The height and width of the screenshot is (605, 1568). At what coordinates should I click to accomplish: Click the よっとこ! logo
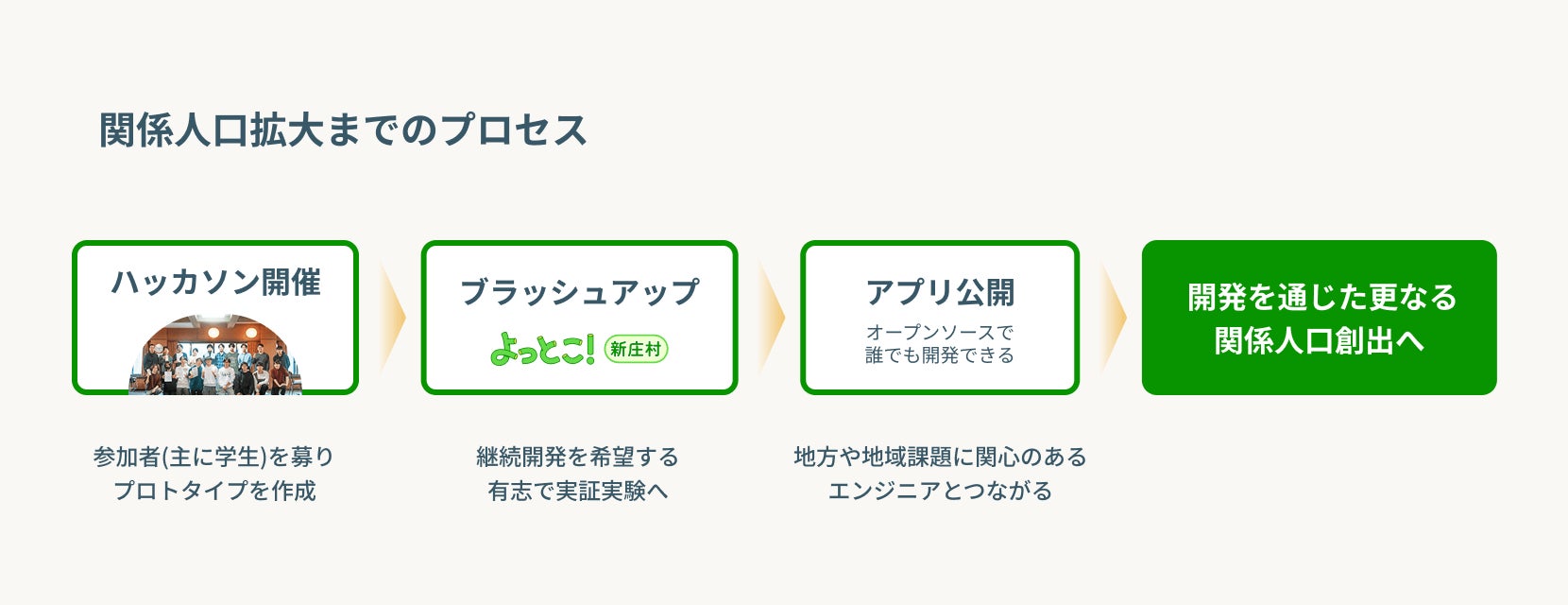pos(542,349)
